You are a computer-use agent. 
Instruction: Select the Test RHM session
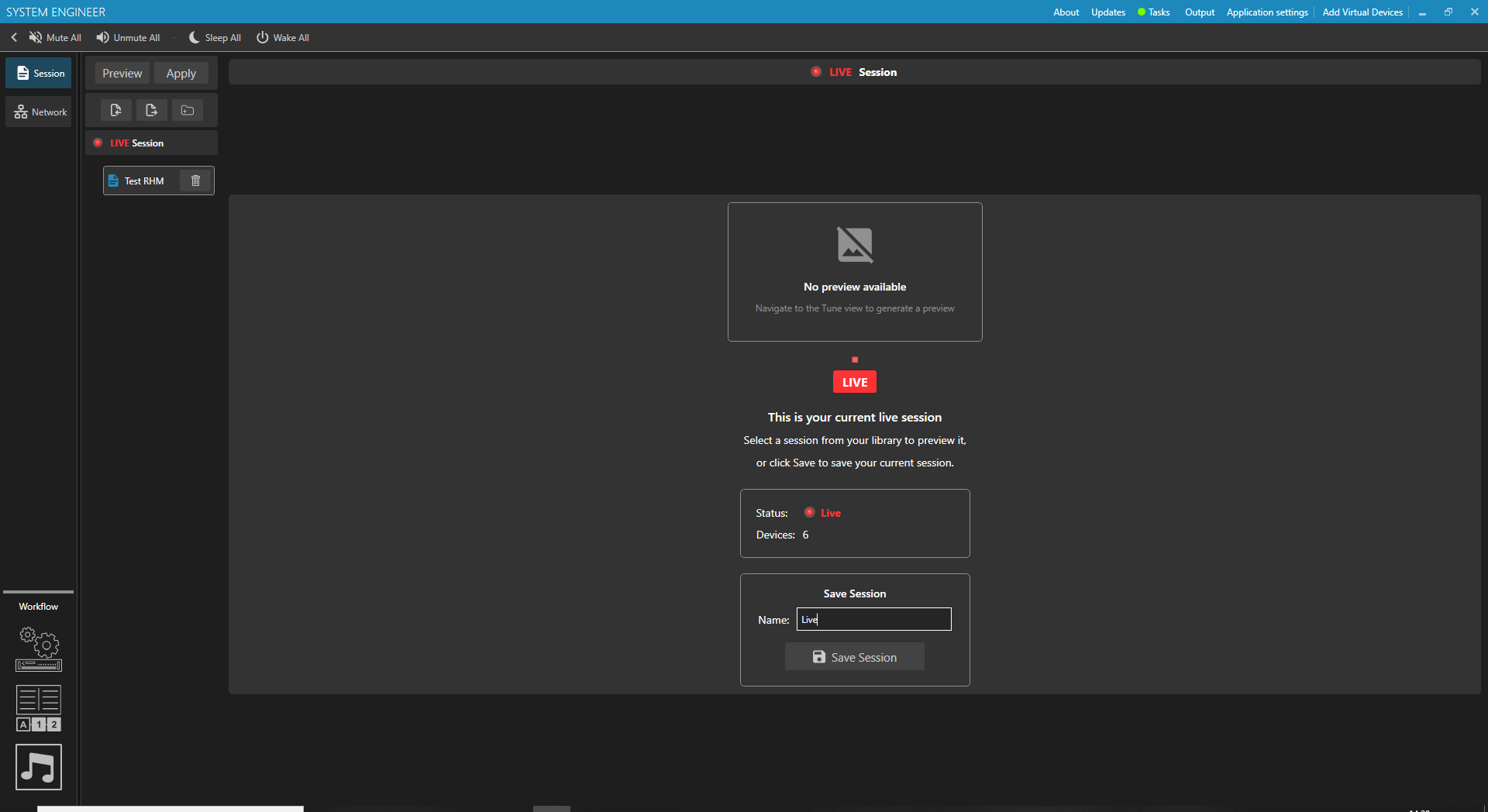143,181
